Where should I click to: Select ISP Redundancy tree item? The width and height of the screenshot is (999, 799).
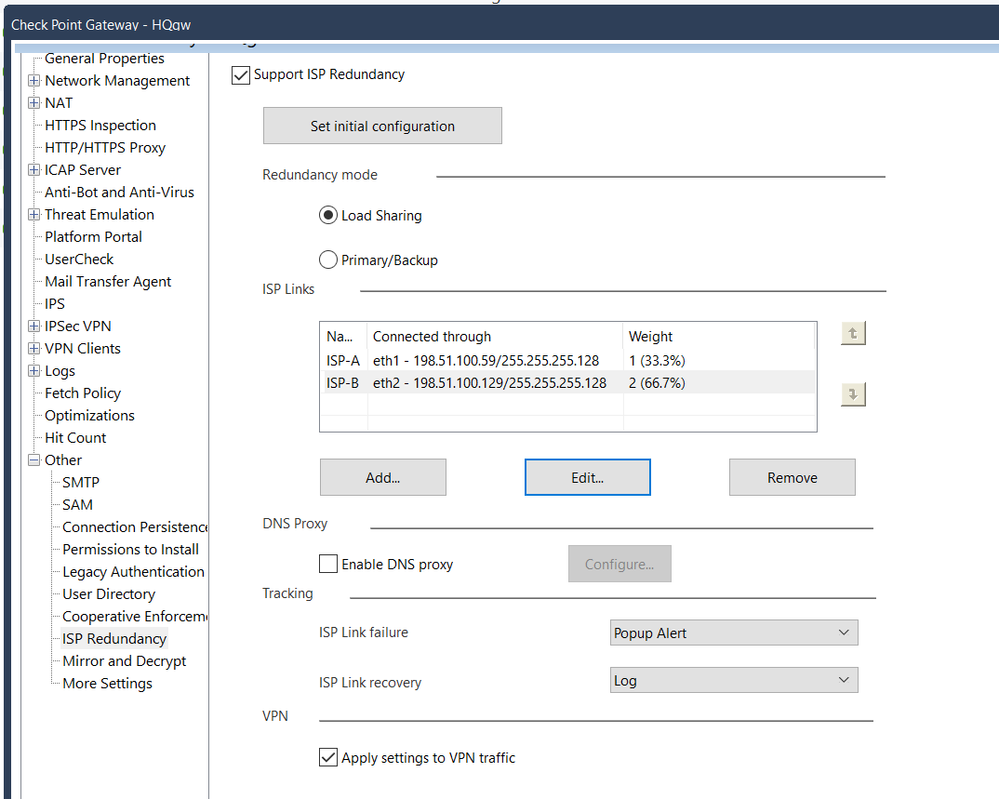(114, 638)
